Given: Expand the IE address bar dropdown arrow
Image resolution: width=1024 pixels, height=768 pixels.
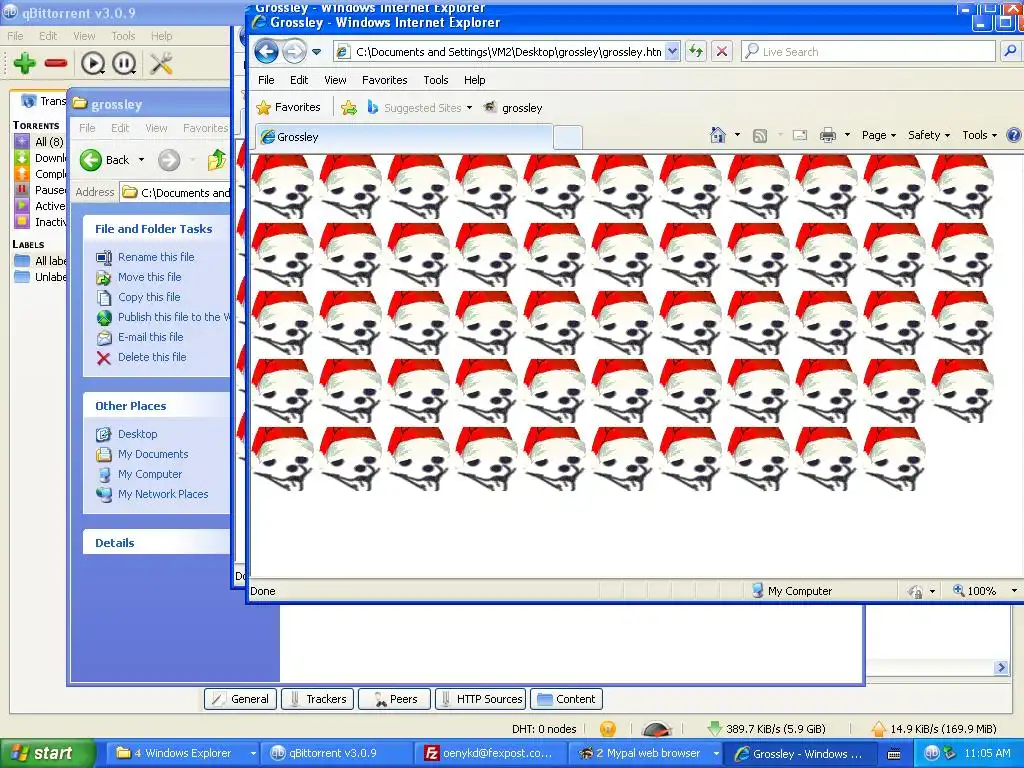Looking at the screenshot, I should coord(672,52).
